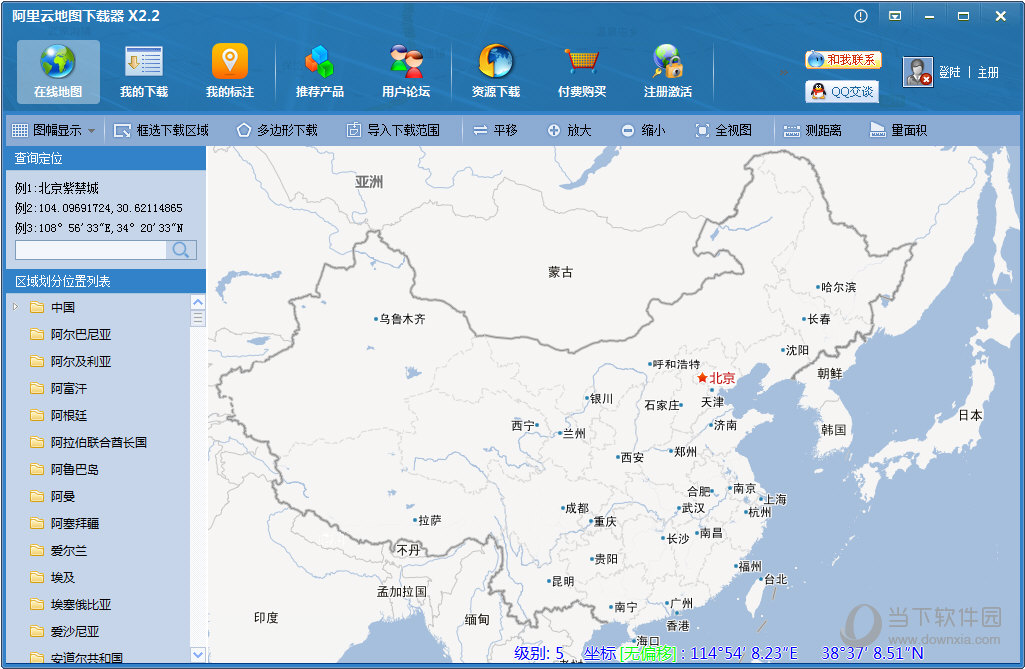Image resolution: width=1025 pixels, height=669 pixels.
Task: Click the 登陆 login link
Action: [949, 73]
